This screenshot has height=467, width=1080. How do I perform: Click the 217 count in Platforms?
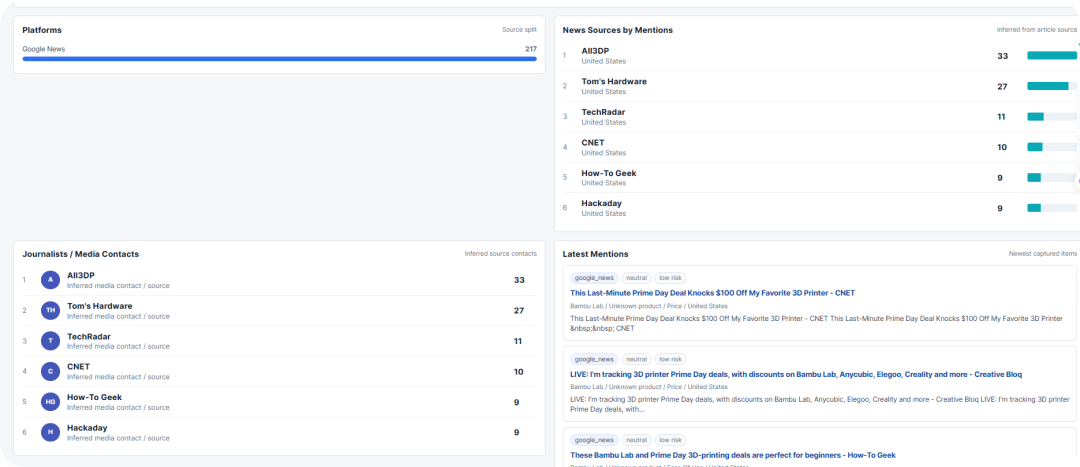(x=530, y=49)
